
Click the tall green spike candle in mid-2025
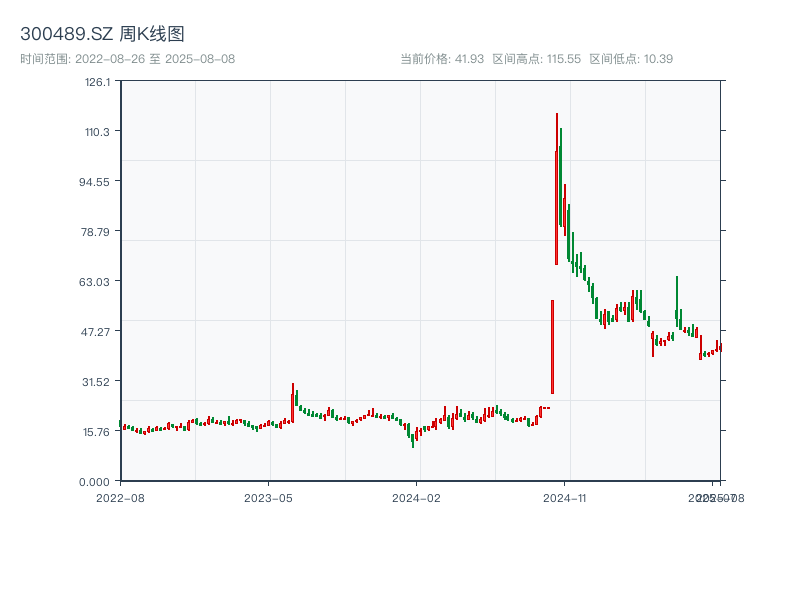coord(677,301)
